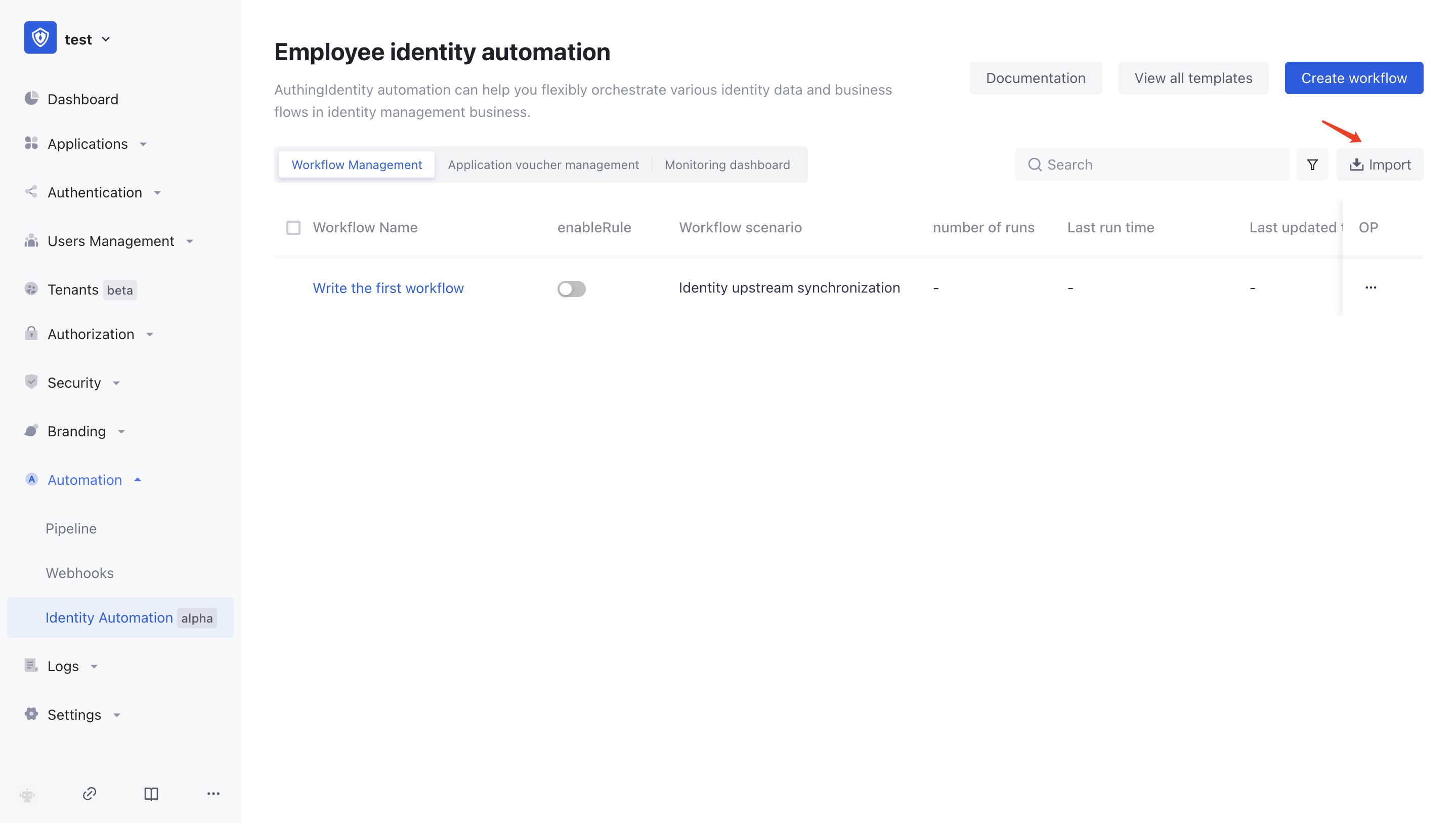Check the select-all workflows checkbox
Viewport: 1456px width, 823px height.
coord(293,227)
